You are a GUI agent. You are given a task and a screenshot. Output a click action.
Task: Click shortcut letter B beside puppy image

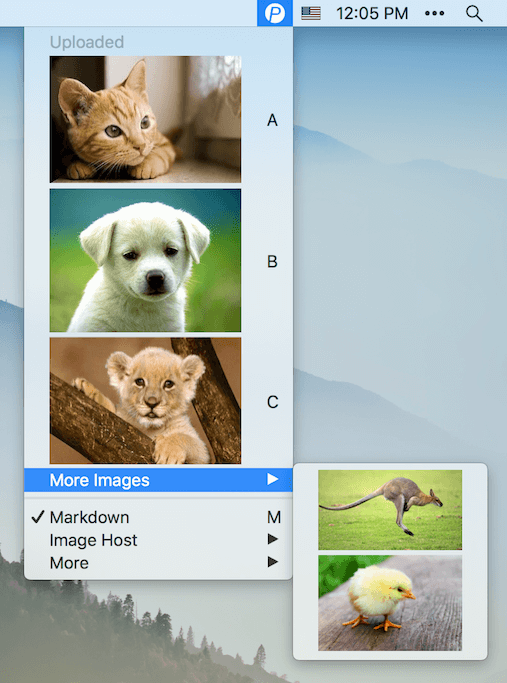click(x=272, y=261)
